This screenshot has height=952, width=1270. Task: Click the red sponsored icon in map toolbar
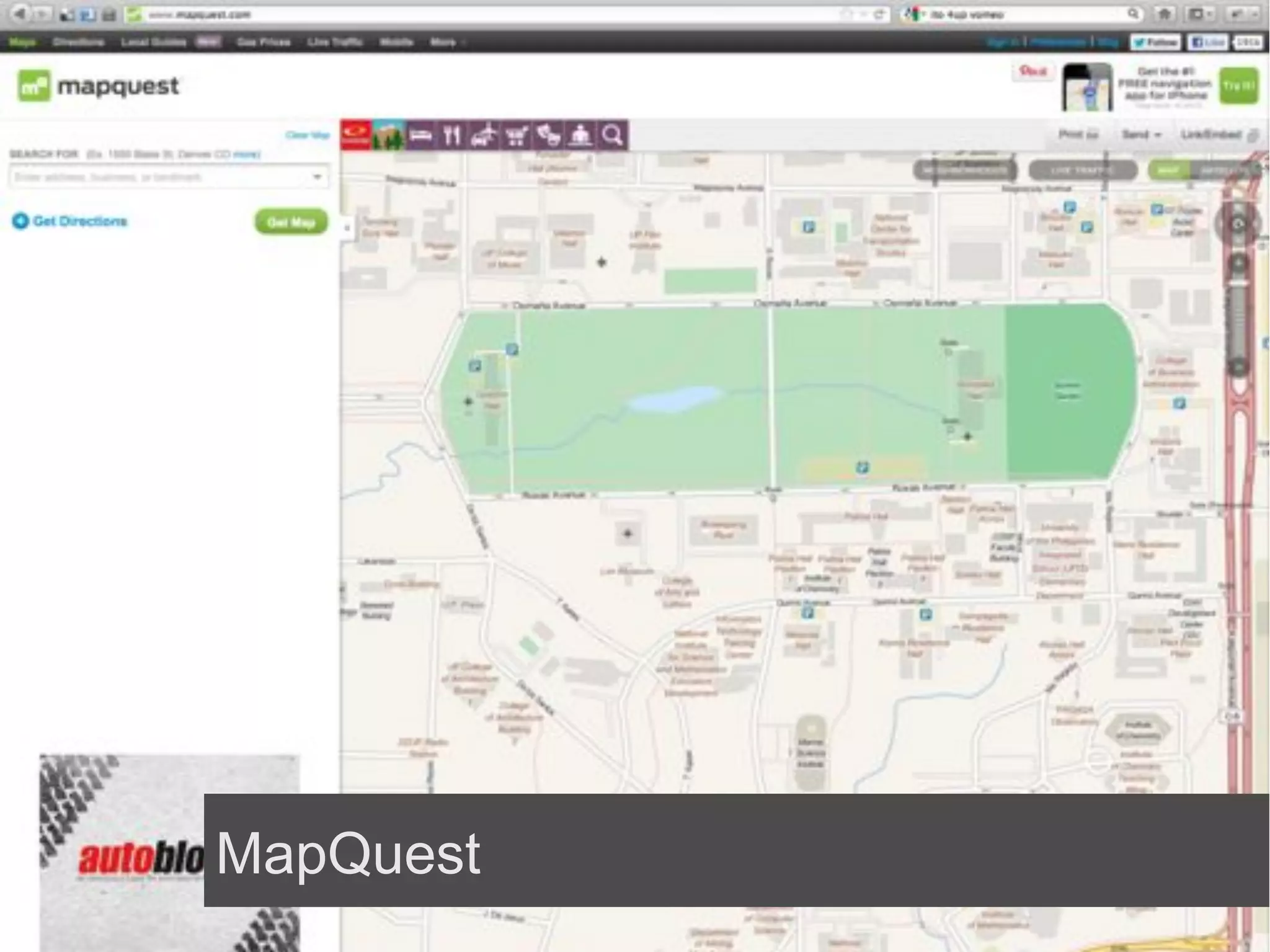click(x=356, y=135)
